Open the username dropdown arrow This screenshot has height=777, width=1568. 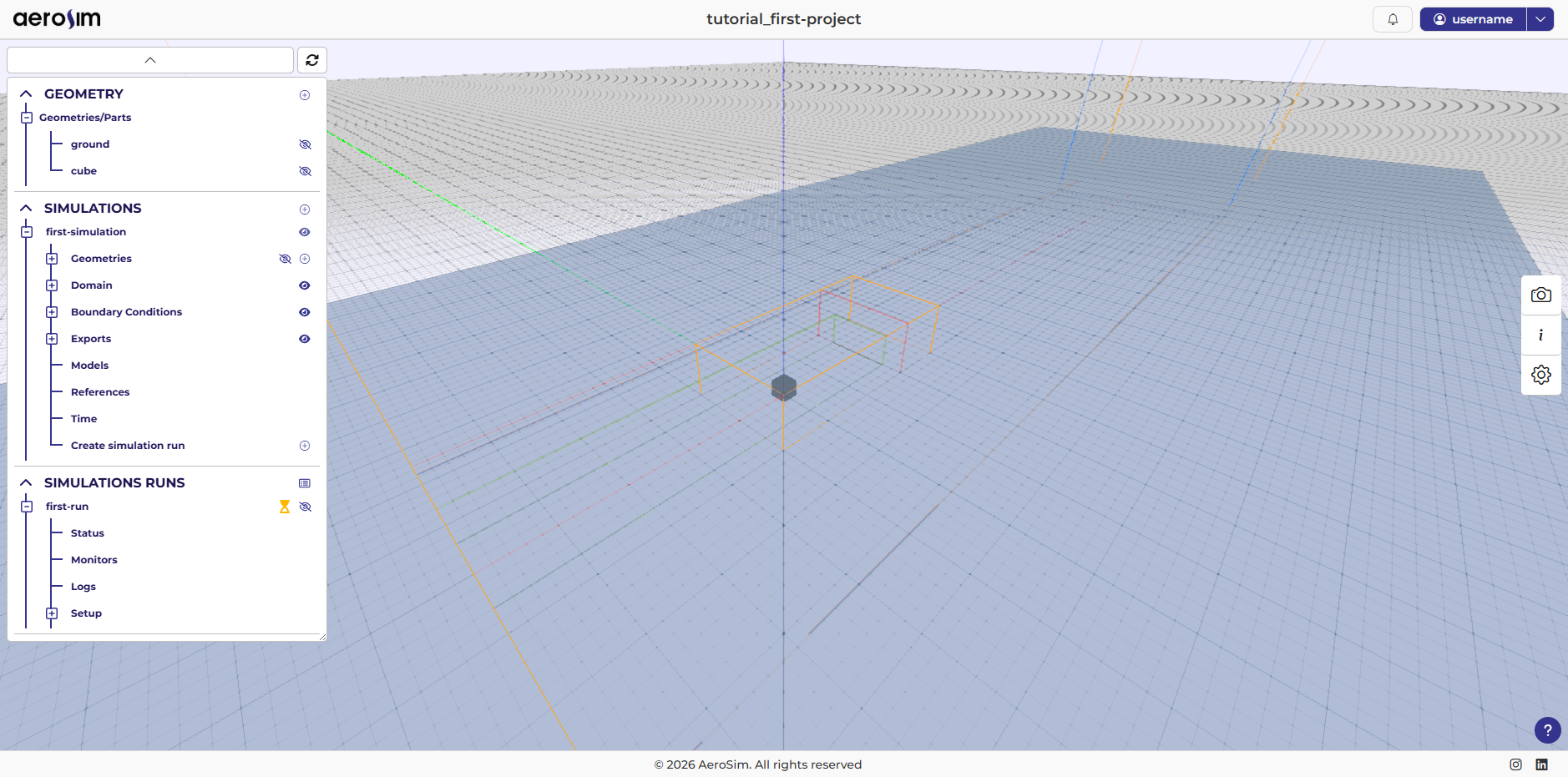point(1540,19)
